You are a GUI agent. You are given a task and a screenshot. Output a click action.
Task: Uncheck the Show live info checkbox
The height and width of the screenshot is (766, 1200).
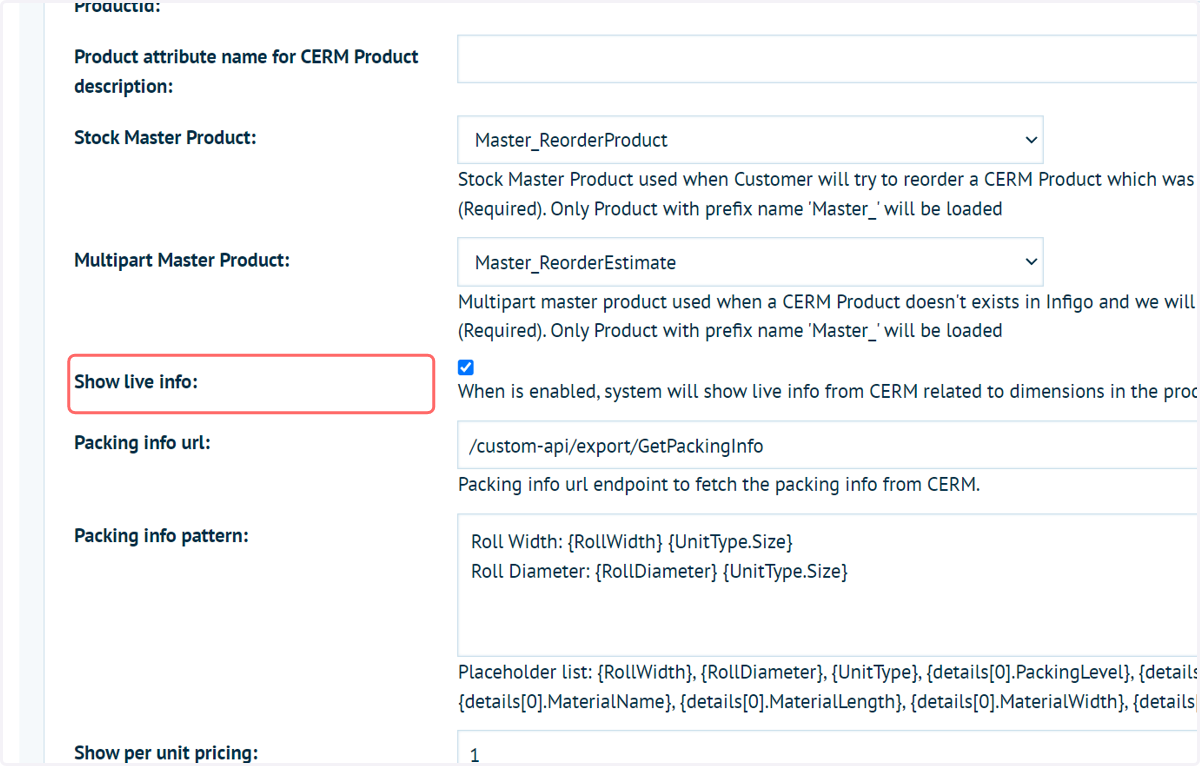[466, 367]
